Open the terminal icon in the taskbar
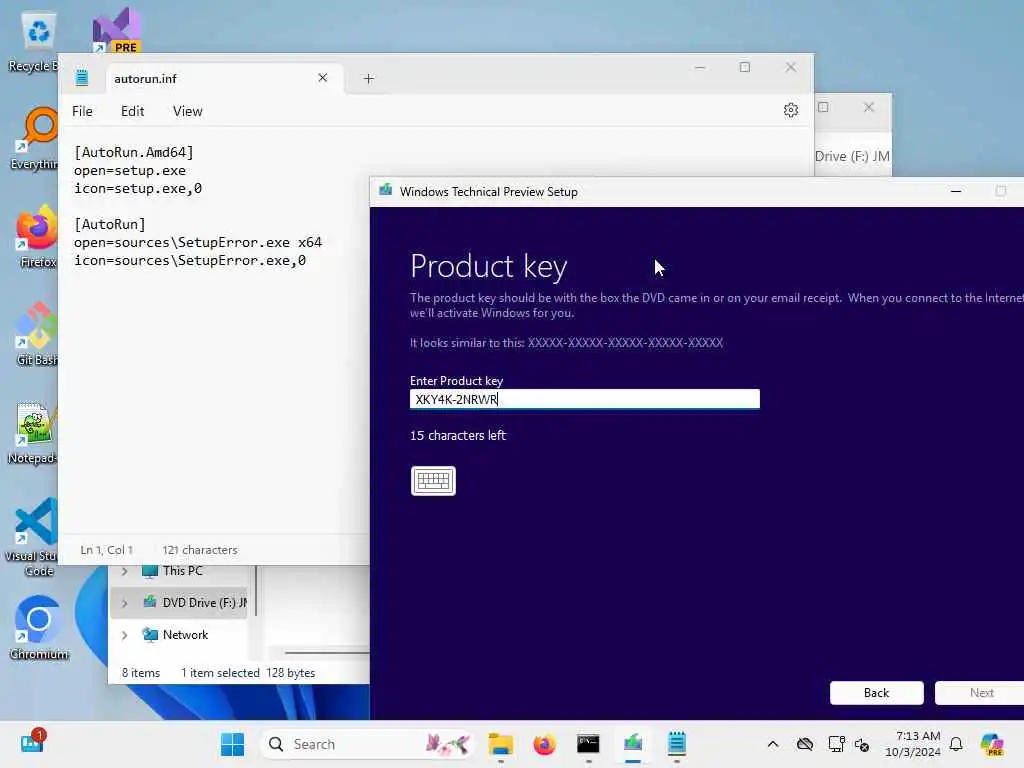This screenshot has height=768, width=1024. 588,744
